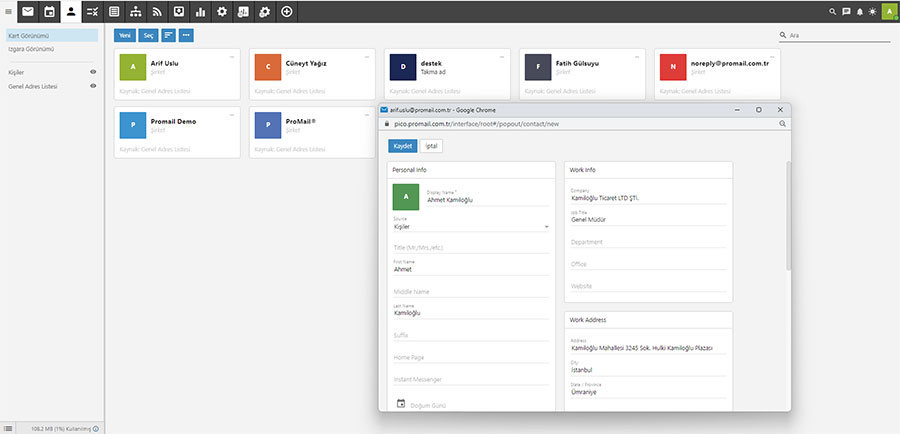
Task: Switch to Izgara Görünümü view
Action: (x=31, y=48)
